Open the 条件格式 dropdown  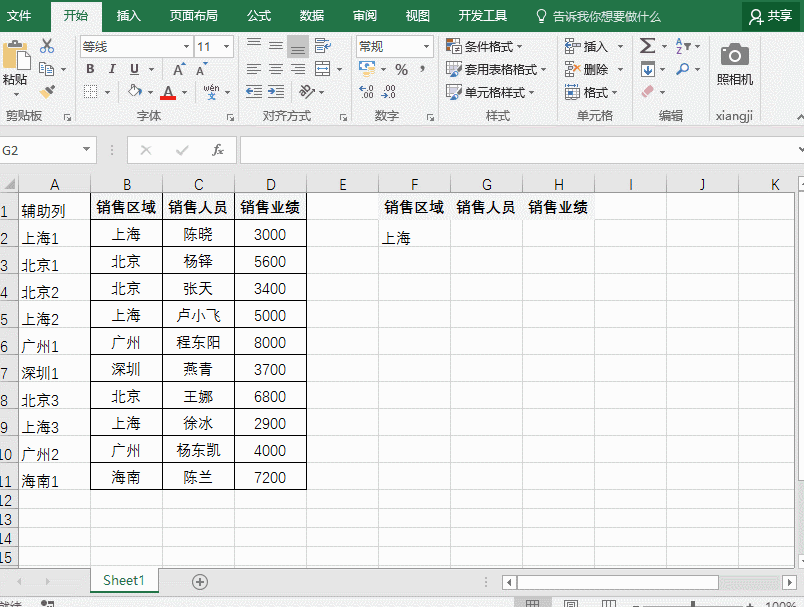[x=484, y=46]
